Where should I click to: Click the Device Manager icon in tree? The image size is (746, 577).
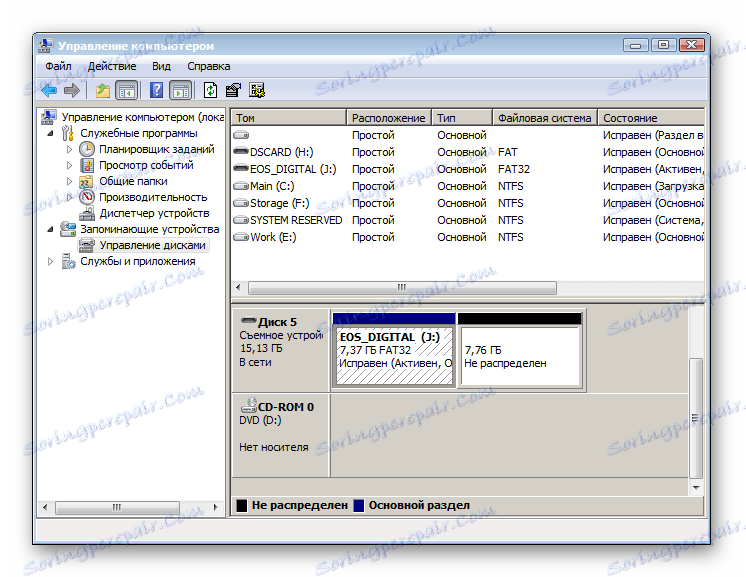click(87, 214)
